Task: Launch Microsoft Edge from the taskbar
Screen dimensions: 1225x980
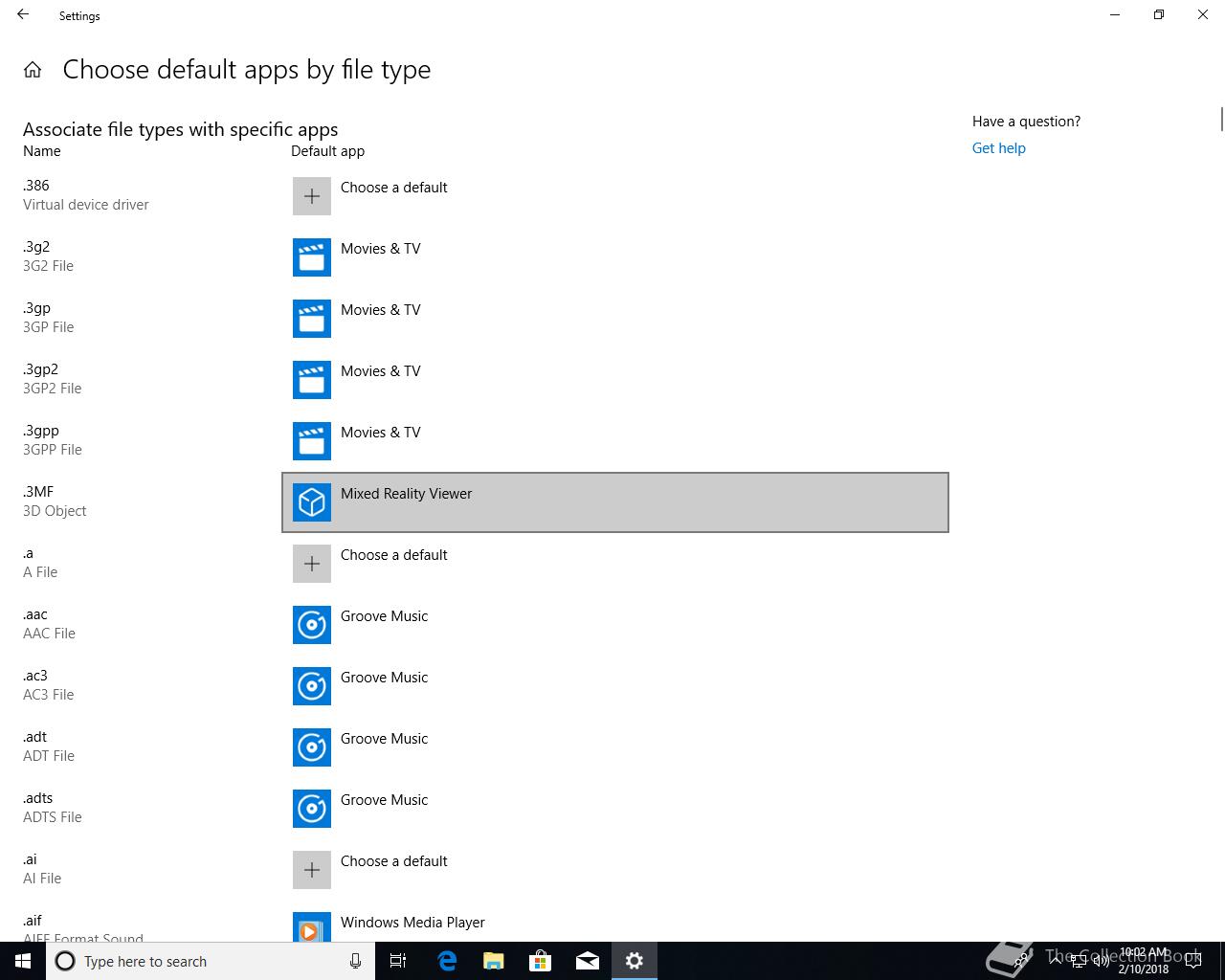Action: 447,961
